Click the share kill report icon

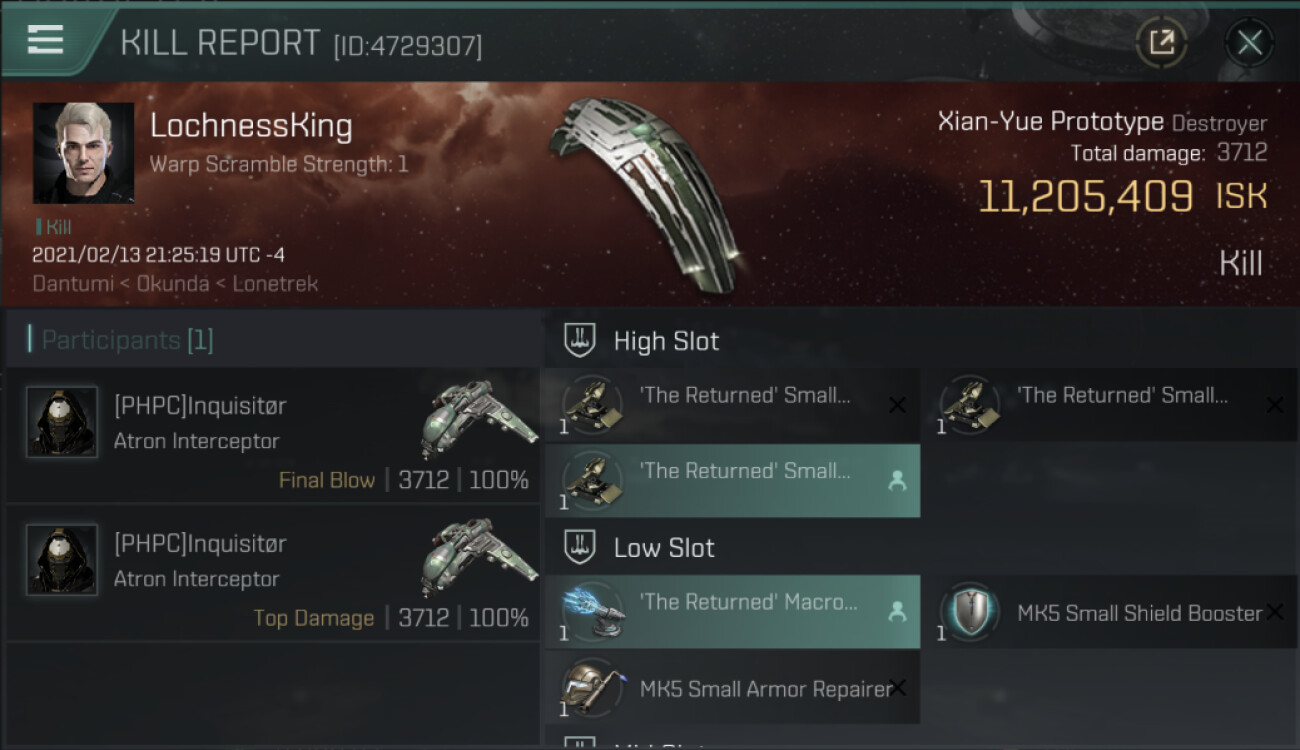click(x=1161, y=42)
